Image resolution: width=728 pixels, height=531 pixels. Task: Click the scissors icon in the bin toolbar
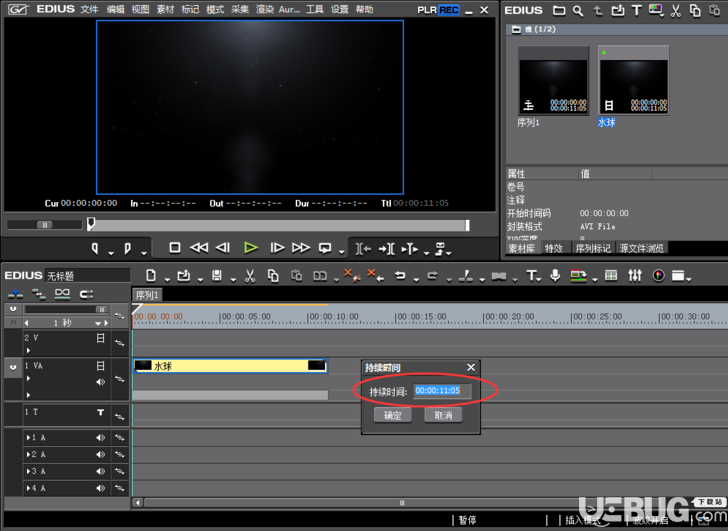point(676,10)
